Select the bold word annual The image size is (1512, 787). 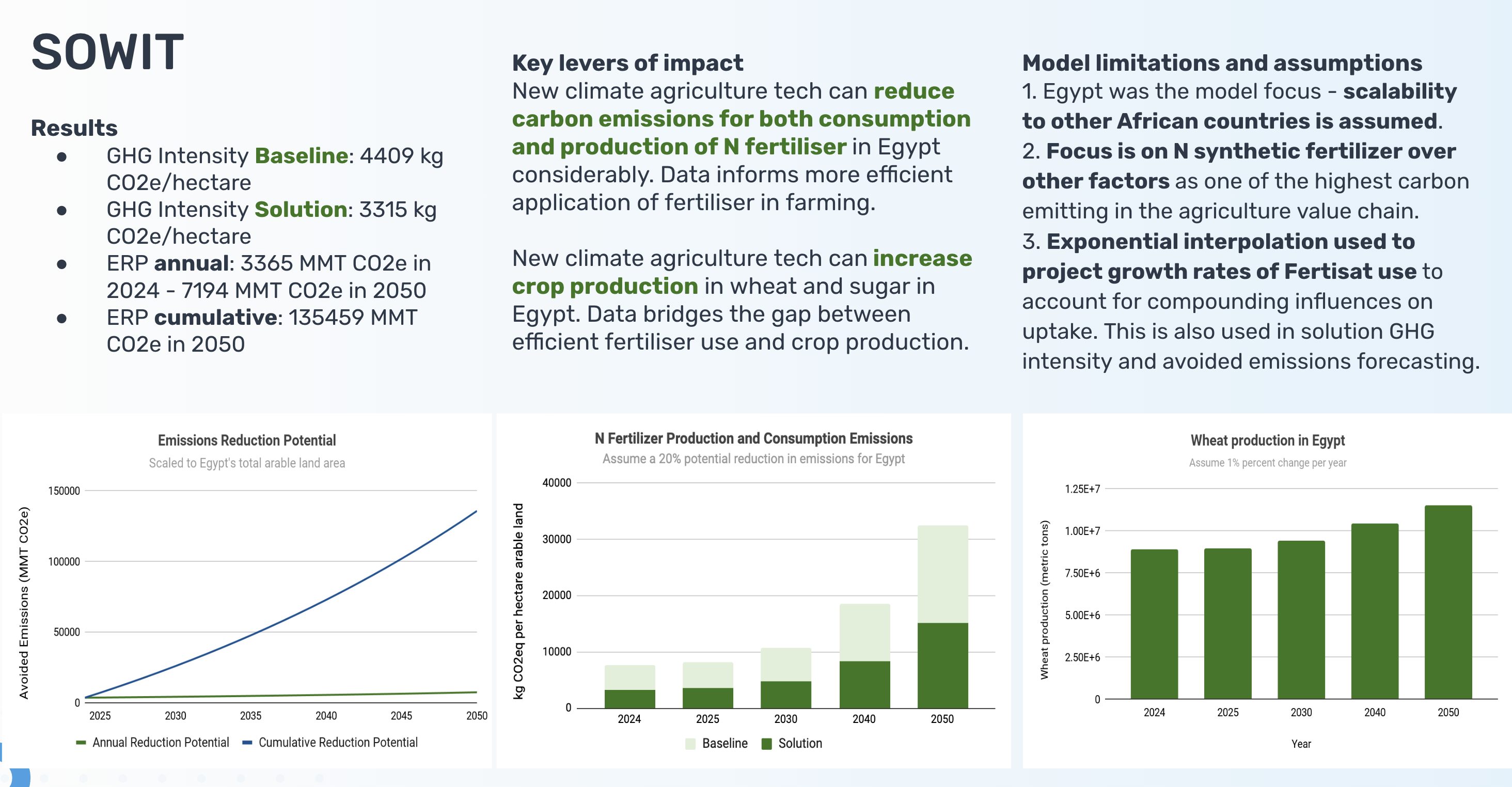192,263
